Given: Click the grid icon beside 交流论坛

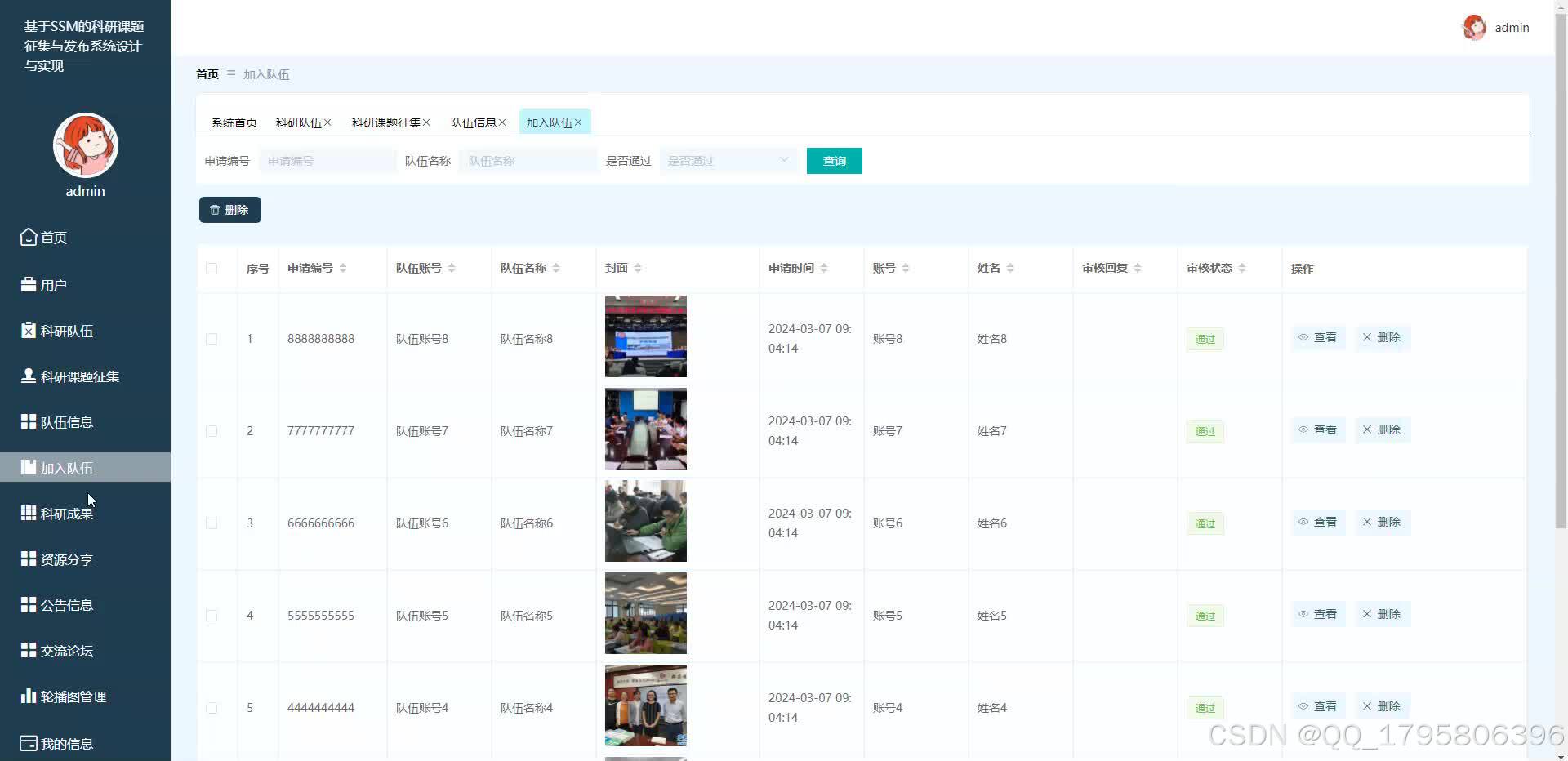Looking at the screenshot, I should click(29, 650).
